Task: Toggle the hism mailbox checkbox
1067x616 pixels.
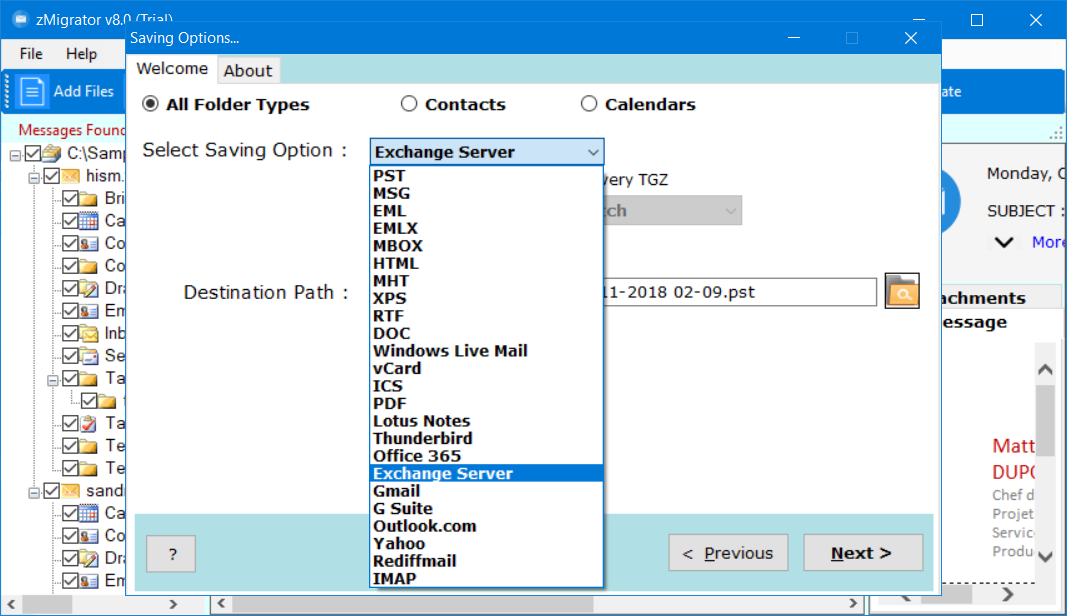Action: (x=52, y=176)
